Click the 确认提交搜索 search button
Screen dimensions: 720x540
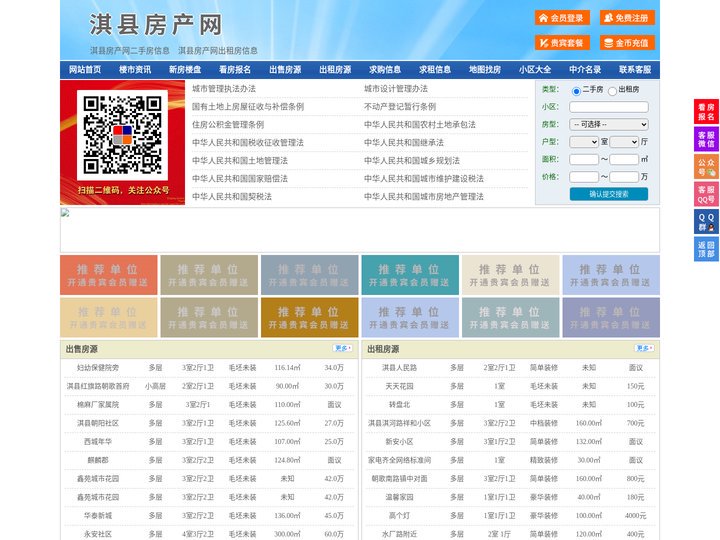point(609,194)
